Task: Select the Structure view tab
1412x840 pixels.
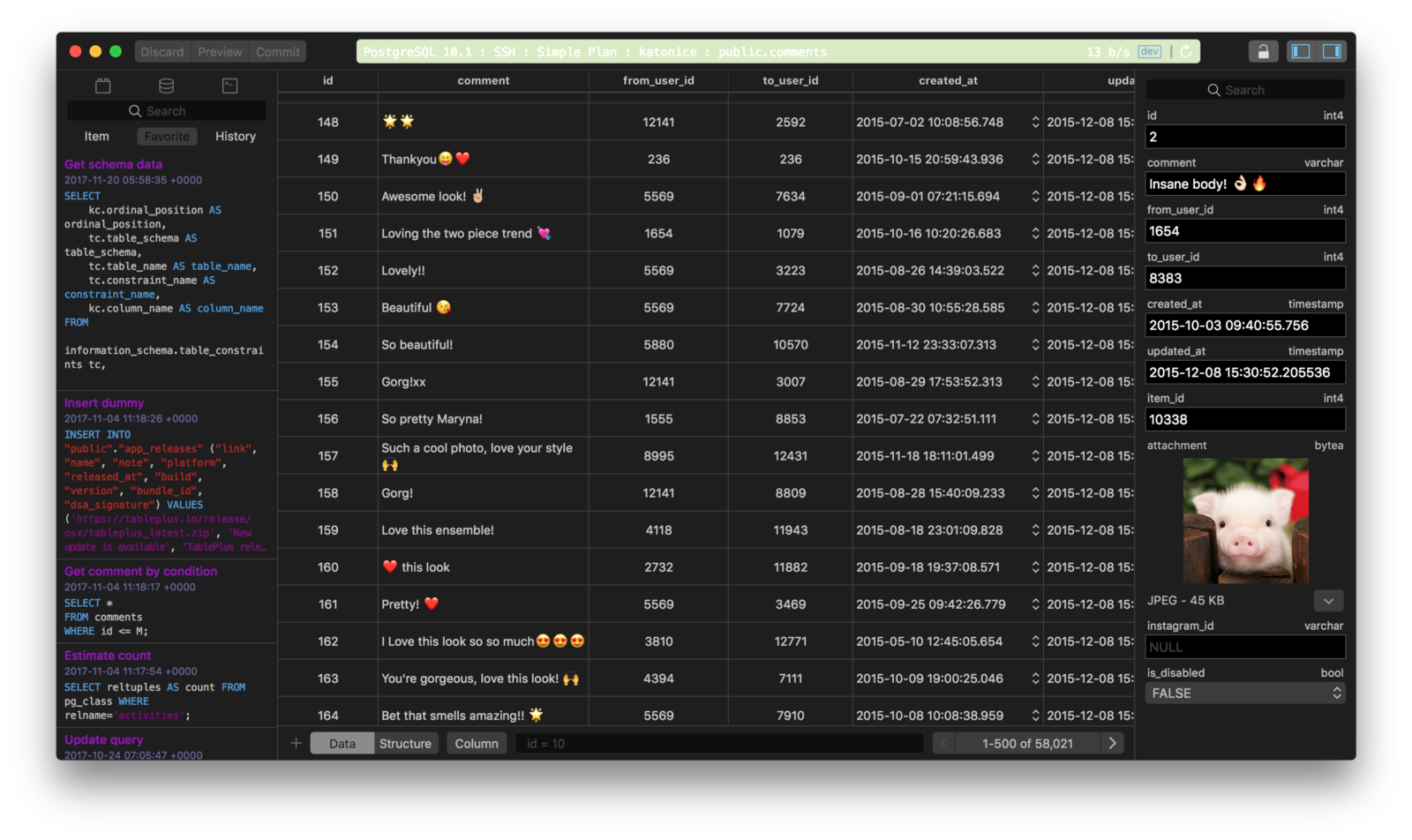Action: pos(406,743)
